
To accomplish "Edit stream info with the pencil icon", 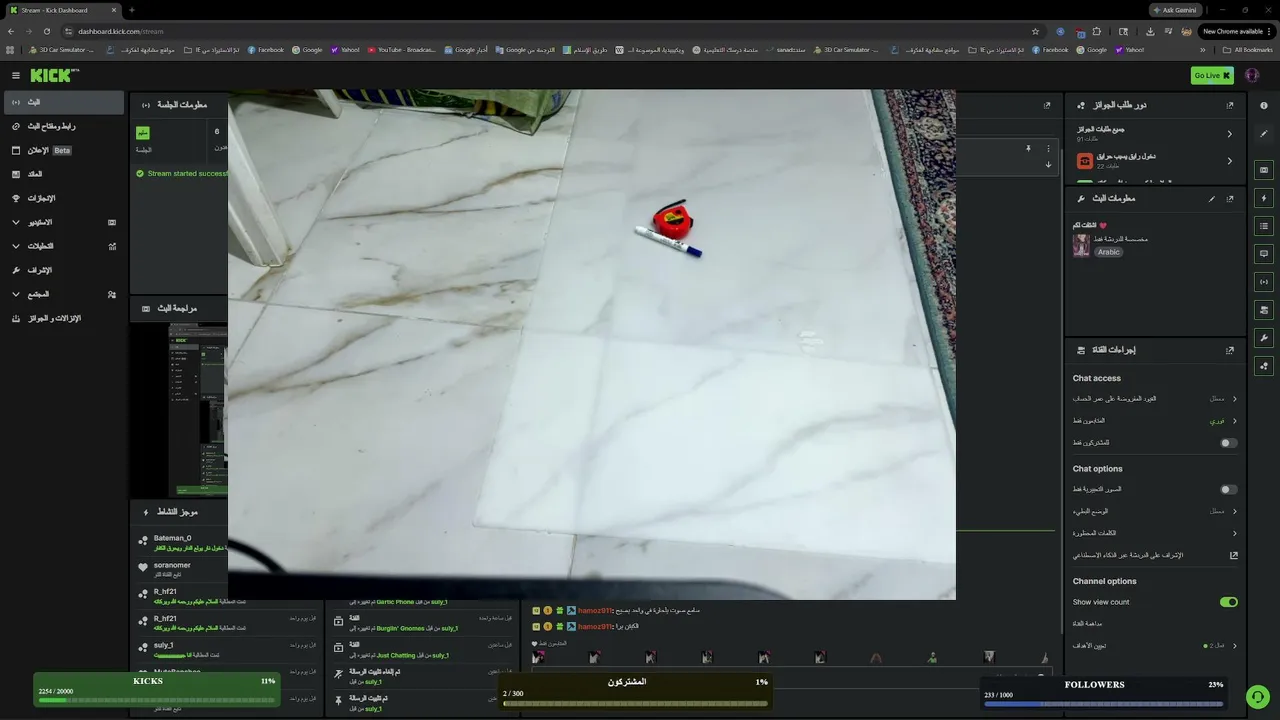I will click(x=1212, y=198).
